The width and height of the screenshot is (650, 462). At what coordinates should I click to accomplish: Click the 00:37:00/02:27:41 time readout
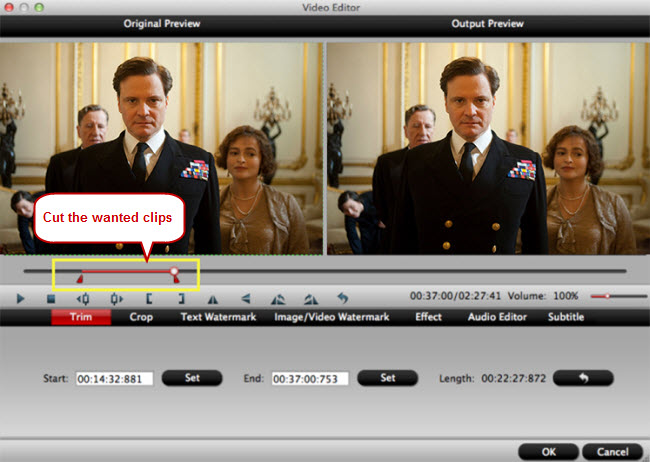point(455,296)
